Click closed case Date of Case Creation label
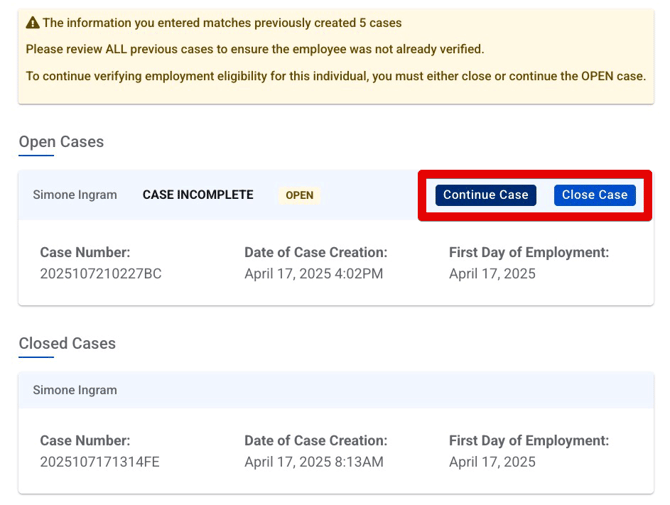 315,441
